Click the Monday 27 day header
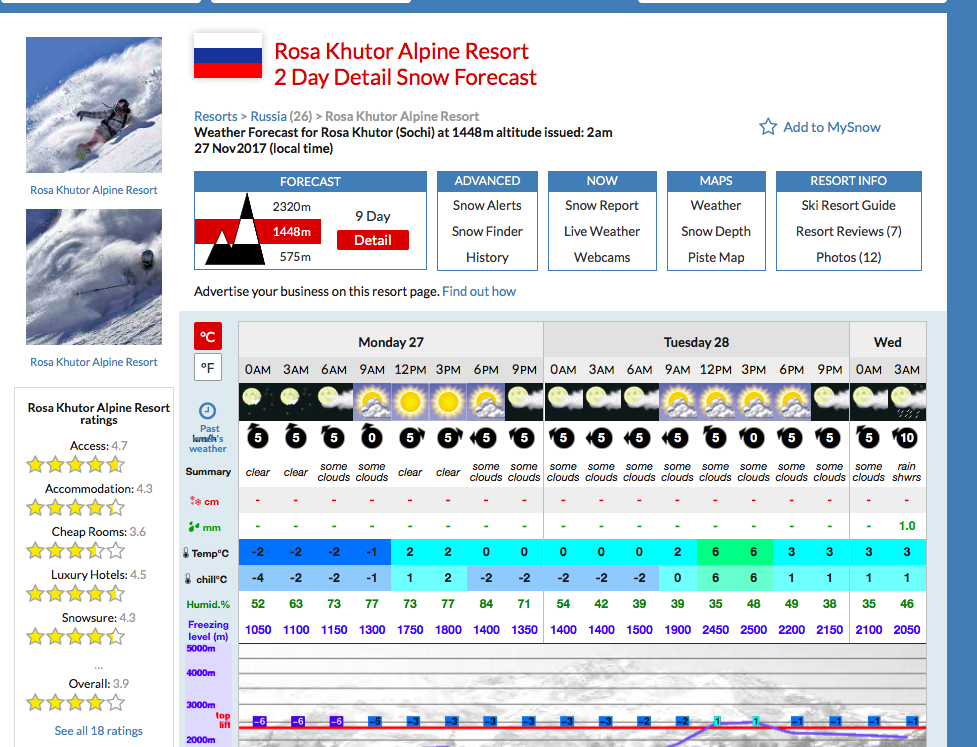The image size is (977, 747). (x=391, y=342)
